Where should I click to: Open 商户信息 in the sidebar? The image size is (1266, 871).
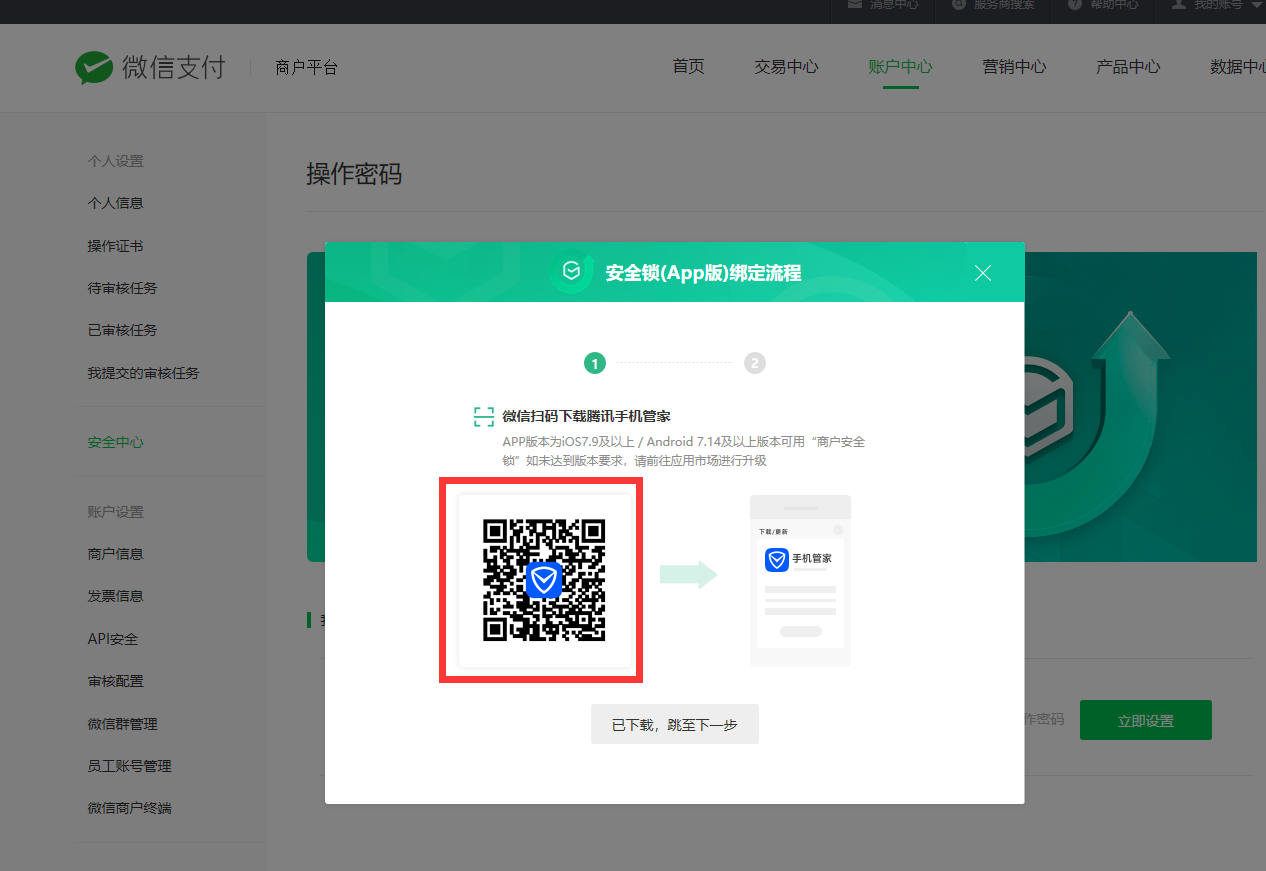click(115, 554)
